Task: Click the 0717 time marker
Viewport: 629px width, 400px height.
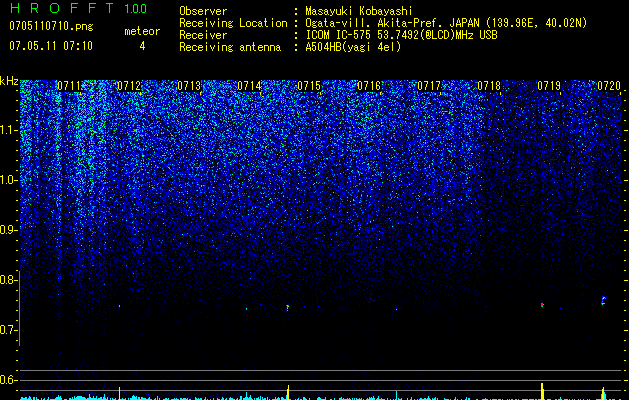Action: click(x=429, y=86)
